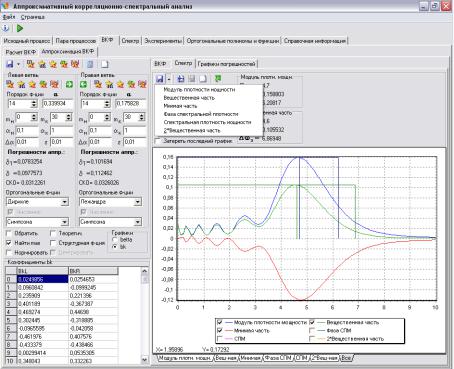Click the blue print icon in the spectrum graph toolbar

(180, 79)
